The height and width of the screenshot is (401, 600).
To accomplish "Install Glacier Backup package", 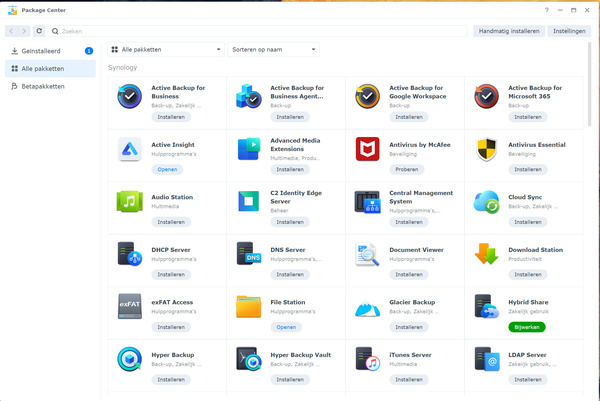I will click(409, 327).
